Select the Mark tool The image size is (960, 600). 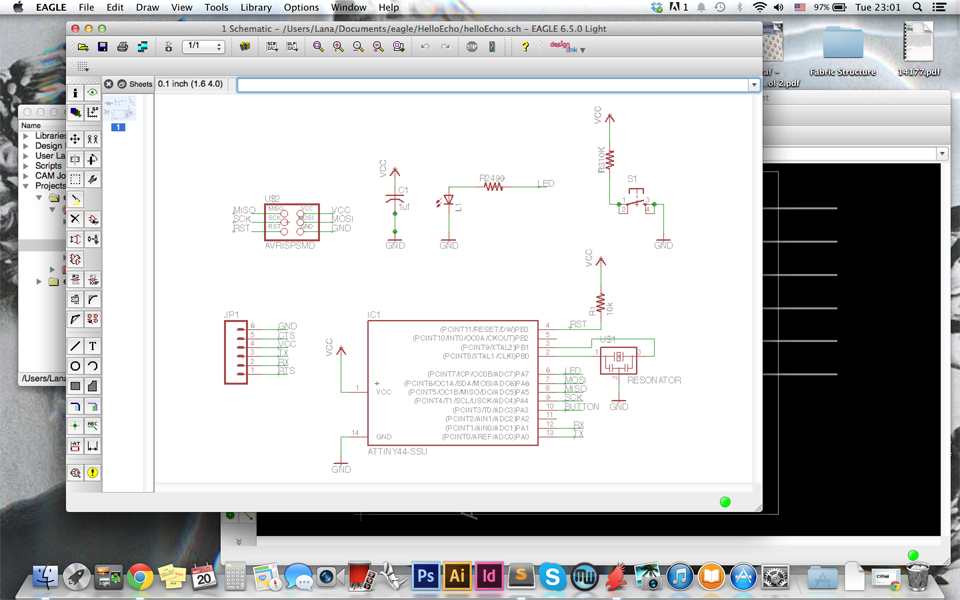(x=92, y=112)
